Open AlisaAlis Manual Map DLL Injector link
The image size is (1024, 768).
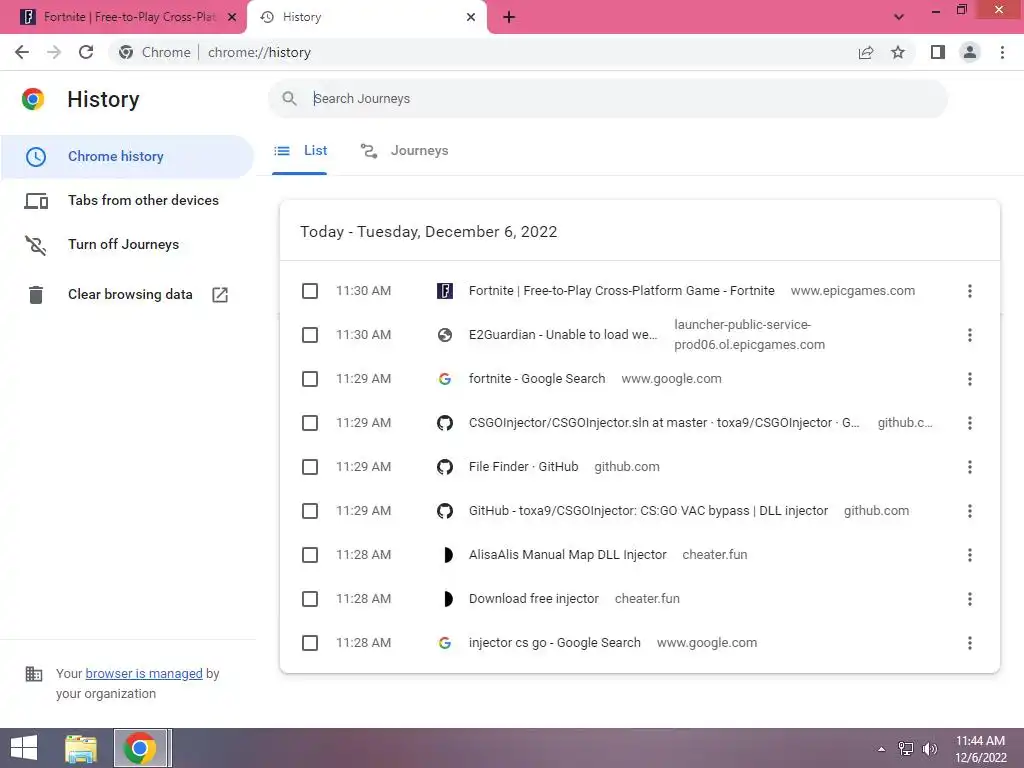568,555
